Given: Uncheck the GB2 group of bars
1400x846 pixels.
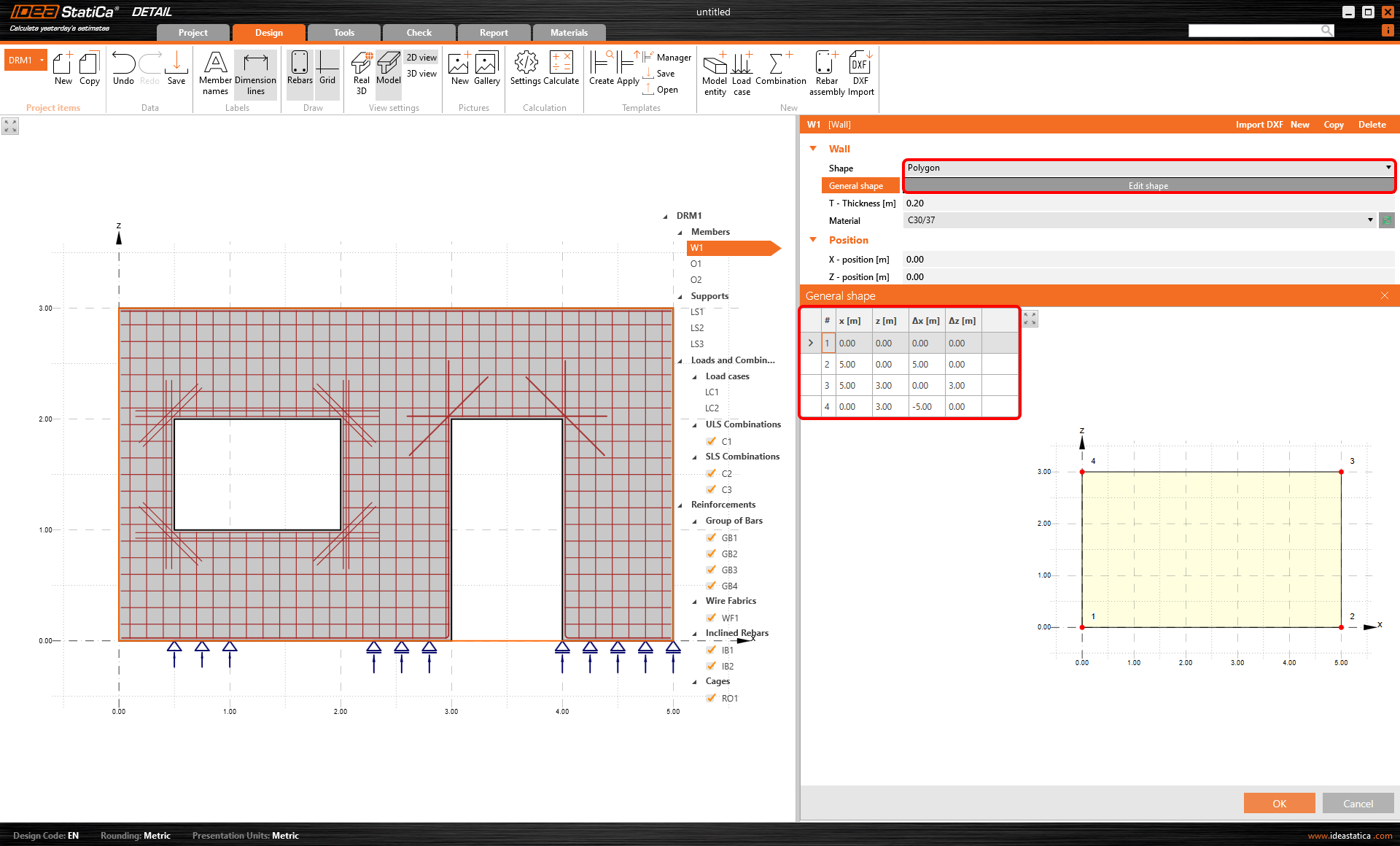Looking at the screenshot, I should click(712, 554).
